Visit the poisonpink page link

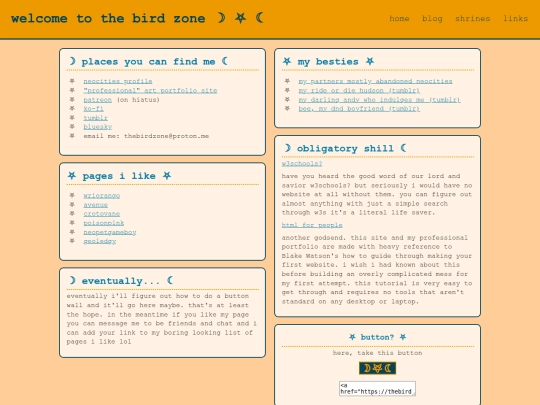[104, 223]
